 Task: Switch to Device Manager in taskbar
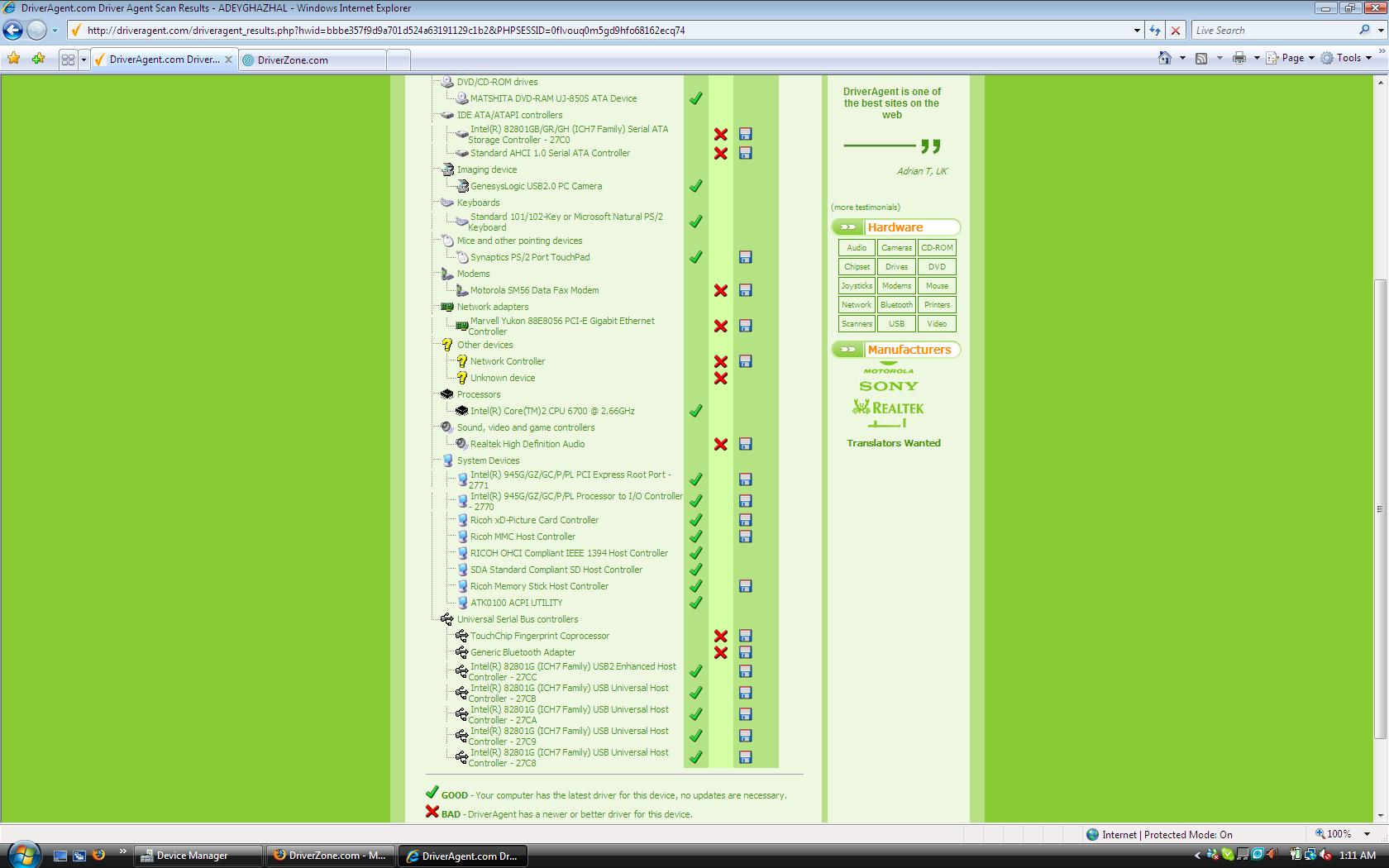coord(198,856)
